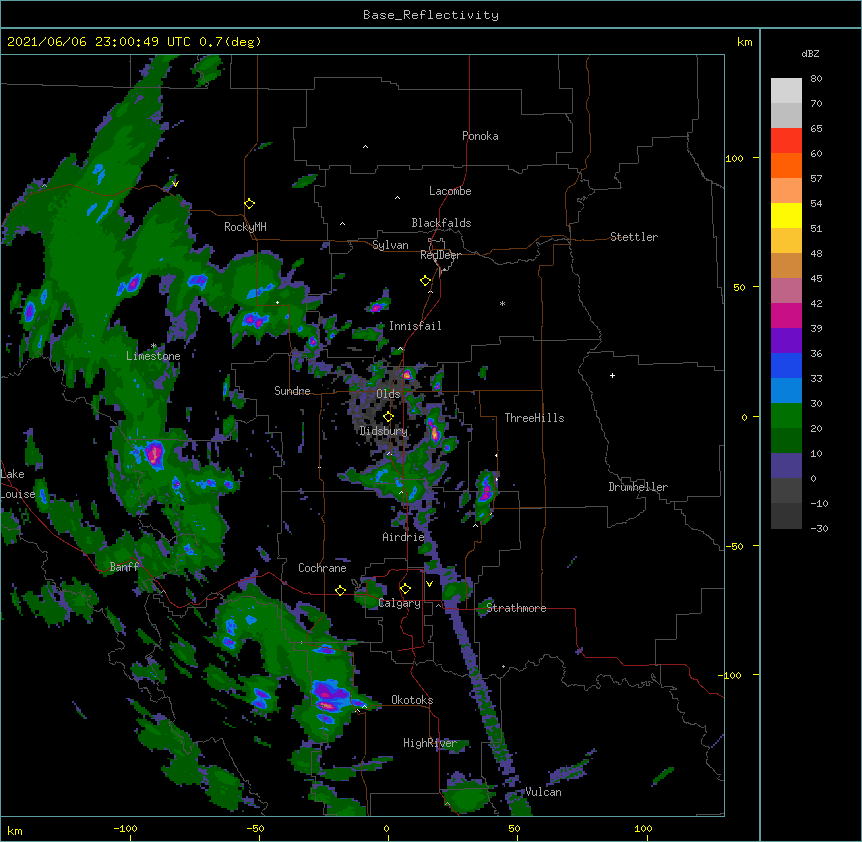Click the yellow V marker northeast of Calgary
The image size is (862, 842).
tap(429, 584)
